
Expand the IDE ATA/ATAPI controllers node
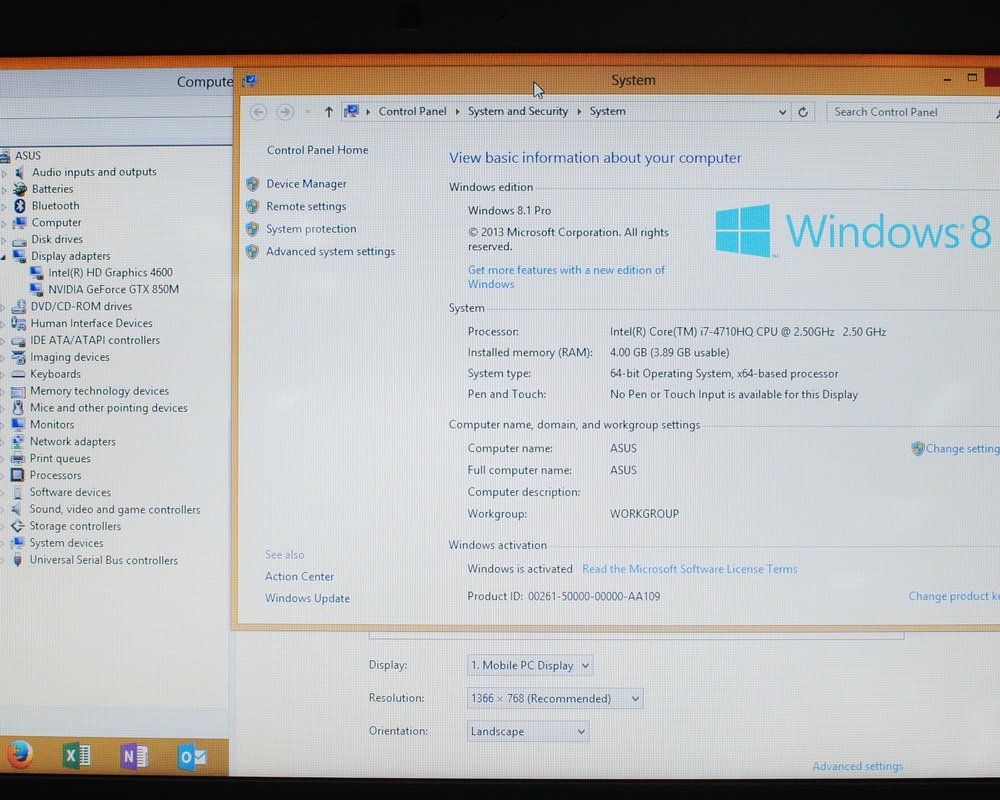pyautogui.click(x=3, y=341)
